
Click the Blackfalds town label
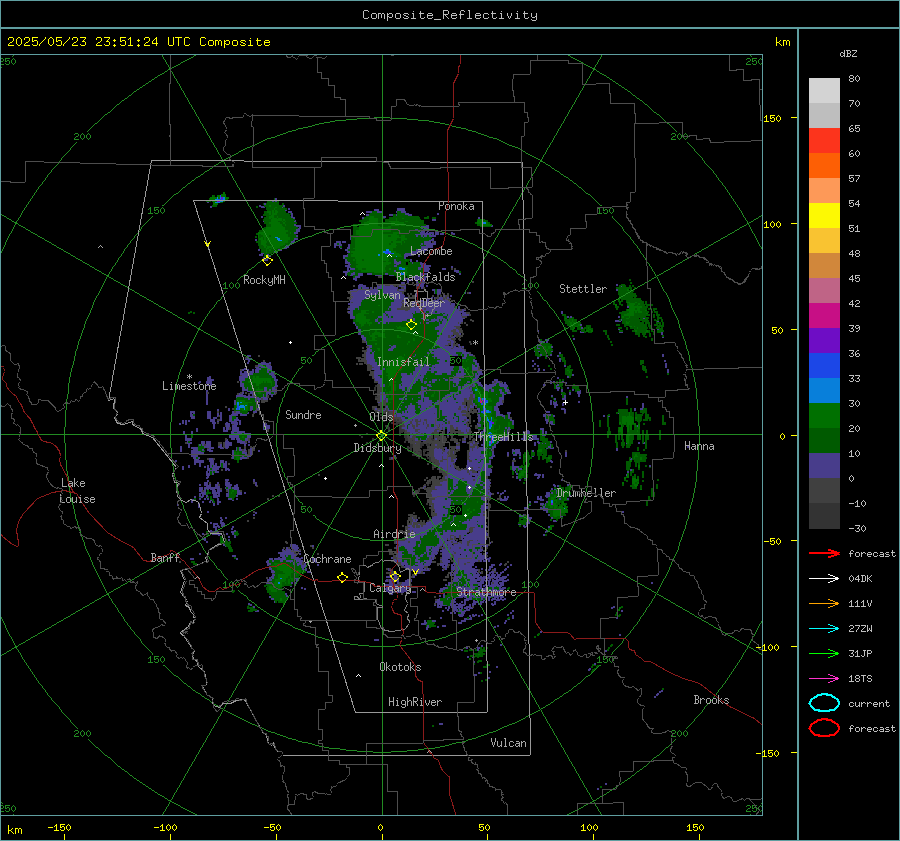point(425,277)
